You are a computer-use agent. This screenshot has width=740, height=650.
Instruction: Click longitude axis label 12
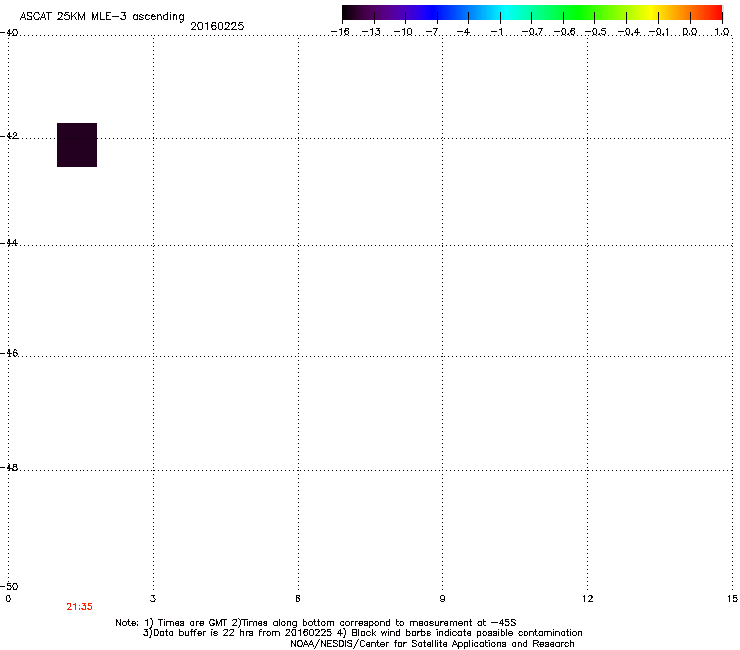point(588,599)
